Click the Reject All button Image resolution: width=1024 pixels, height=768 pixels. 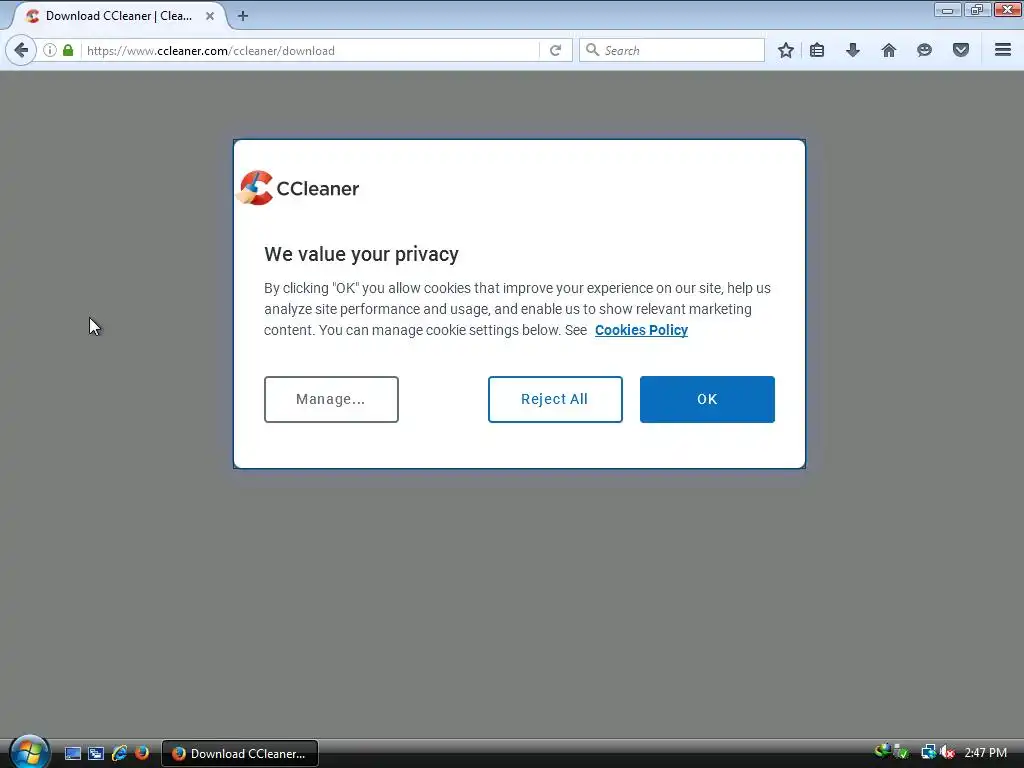point(555,399)
